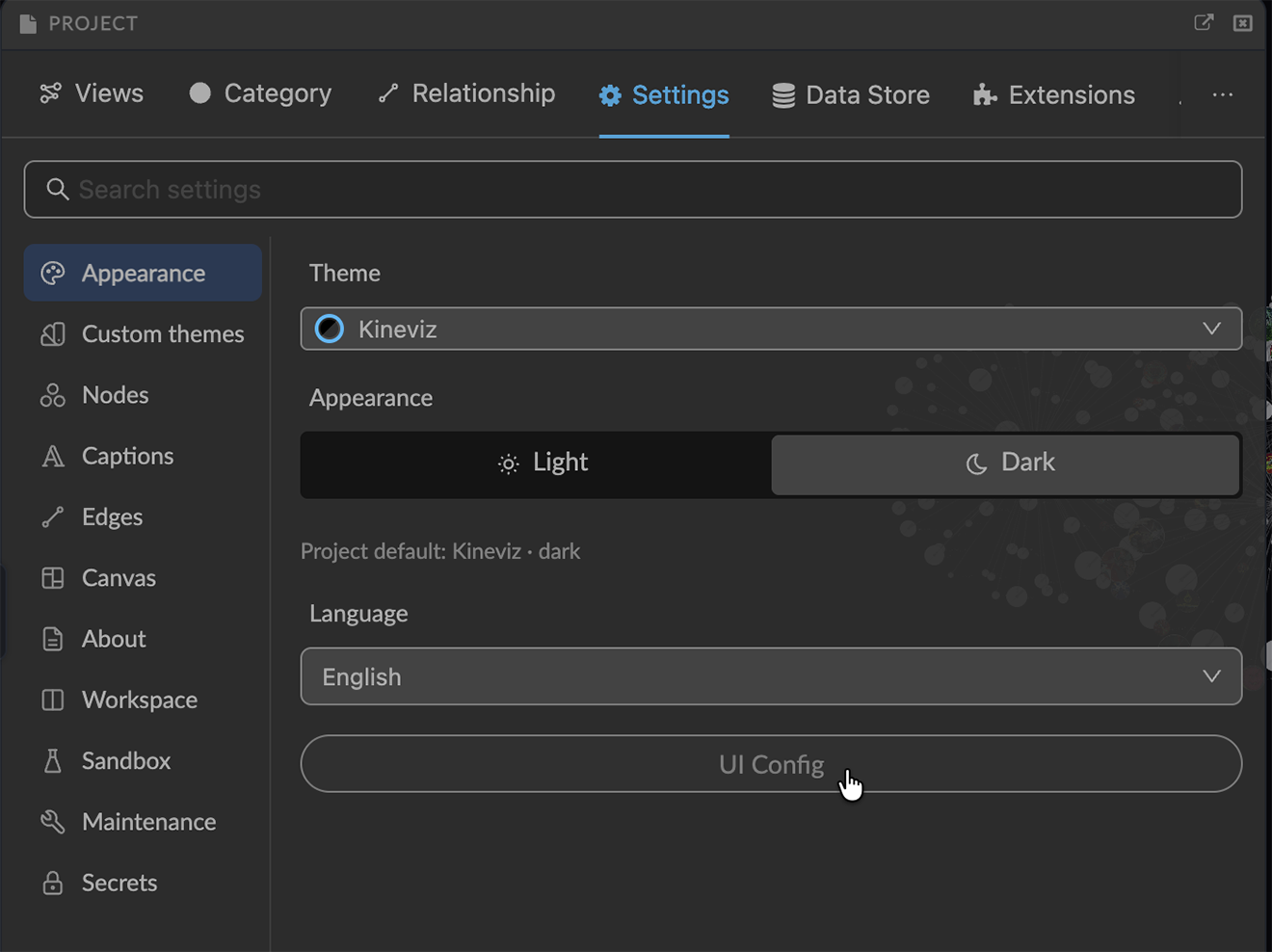Click the Data Store database icon
This screenshot has width=1272, height=952.
[783, 95]
